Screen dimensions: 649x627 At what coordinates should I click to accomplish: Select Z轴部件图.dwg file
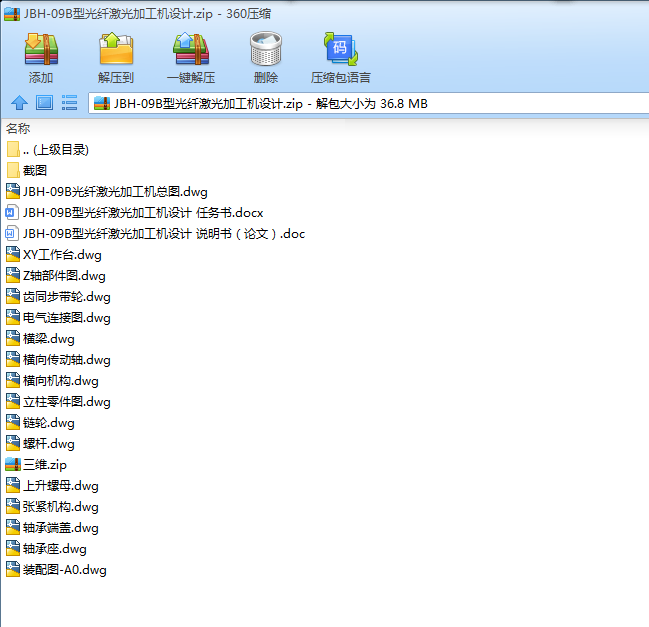click(x=56, y=276)
